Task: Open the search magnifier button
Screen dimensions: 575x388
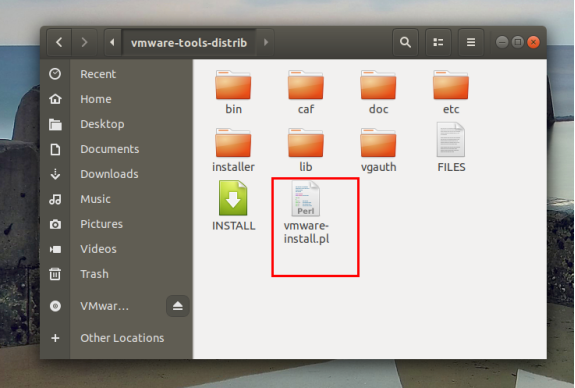Action: [x=405, y=43]
